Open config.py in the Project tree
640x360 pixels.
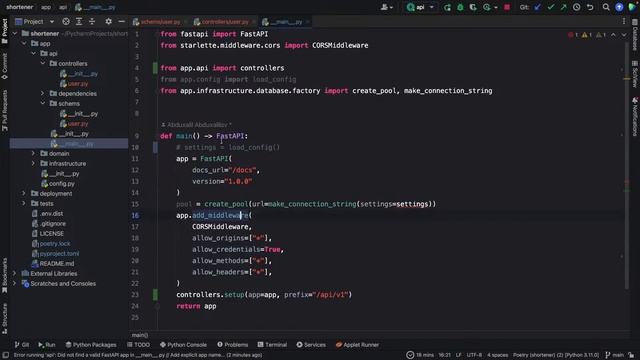pyautogui.click(x=62, y=184)
